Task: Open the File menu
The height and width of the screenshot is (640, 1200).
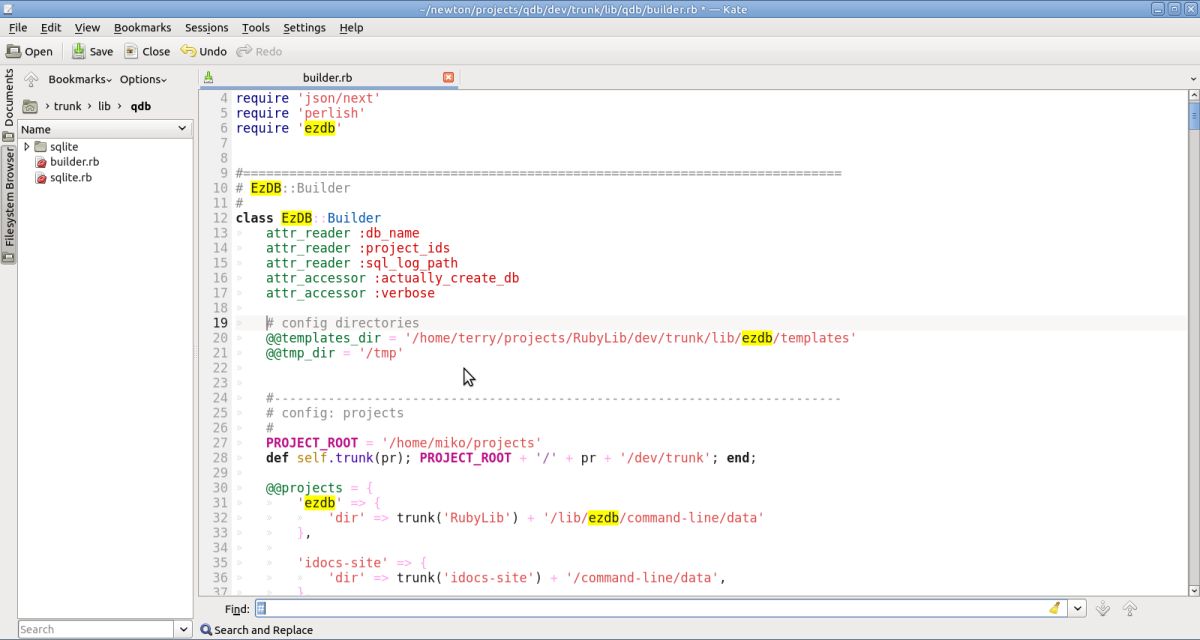Action: click(x=18, y=28)
